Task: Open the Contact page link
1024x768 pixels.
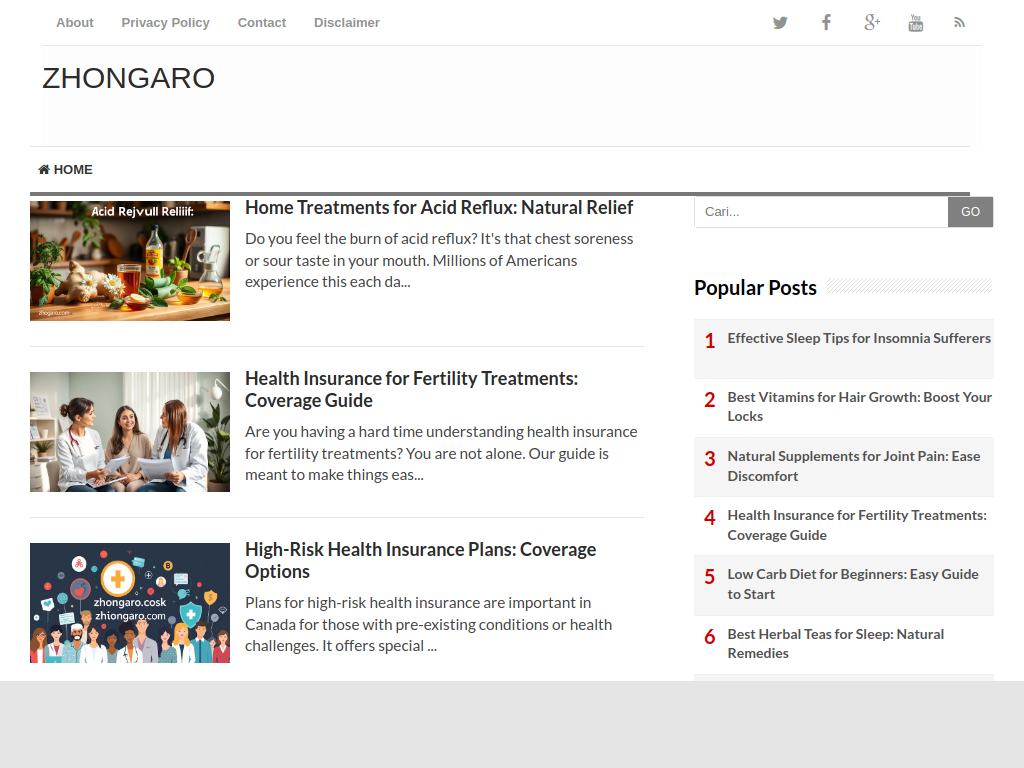Action: 262,23
